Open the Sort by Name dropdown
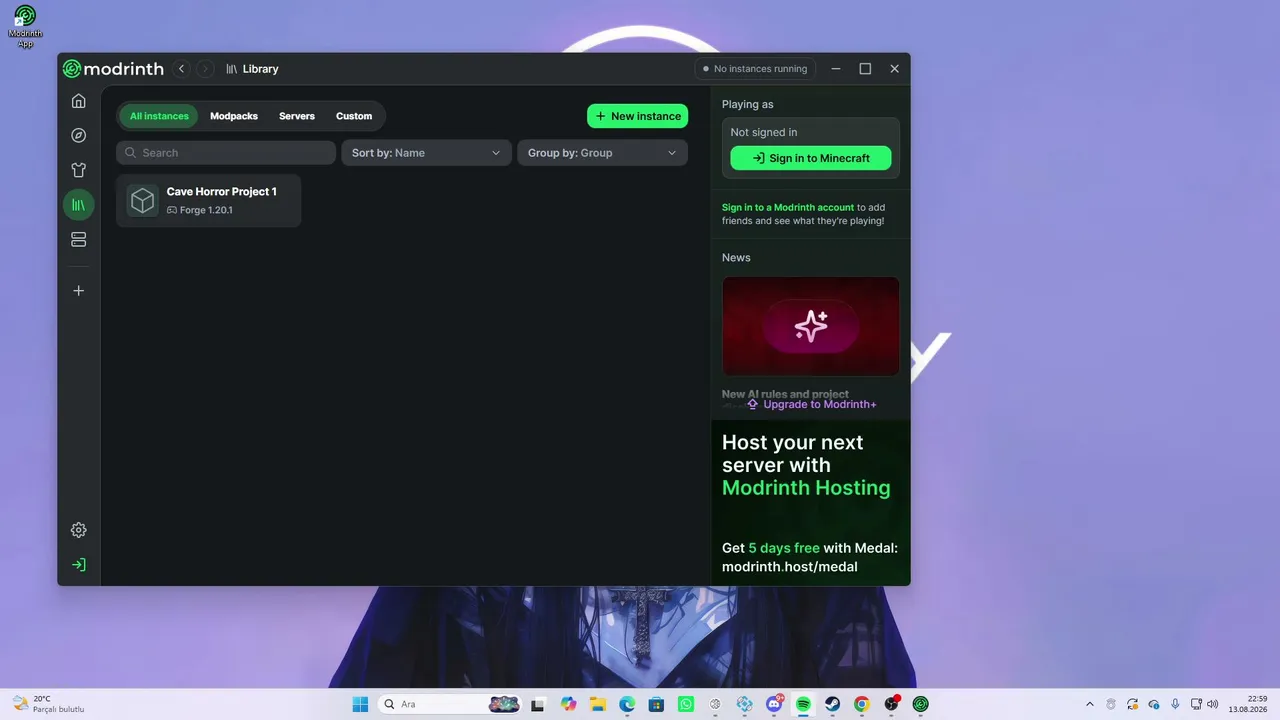1280x720 pixels. point(426,153)
